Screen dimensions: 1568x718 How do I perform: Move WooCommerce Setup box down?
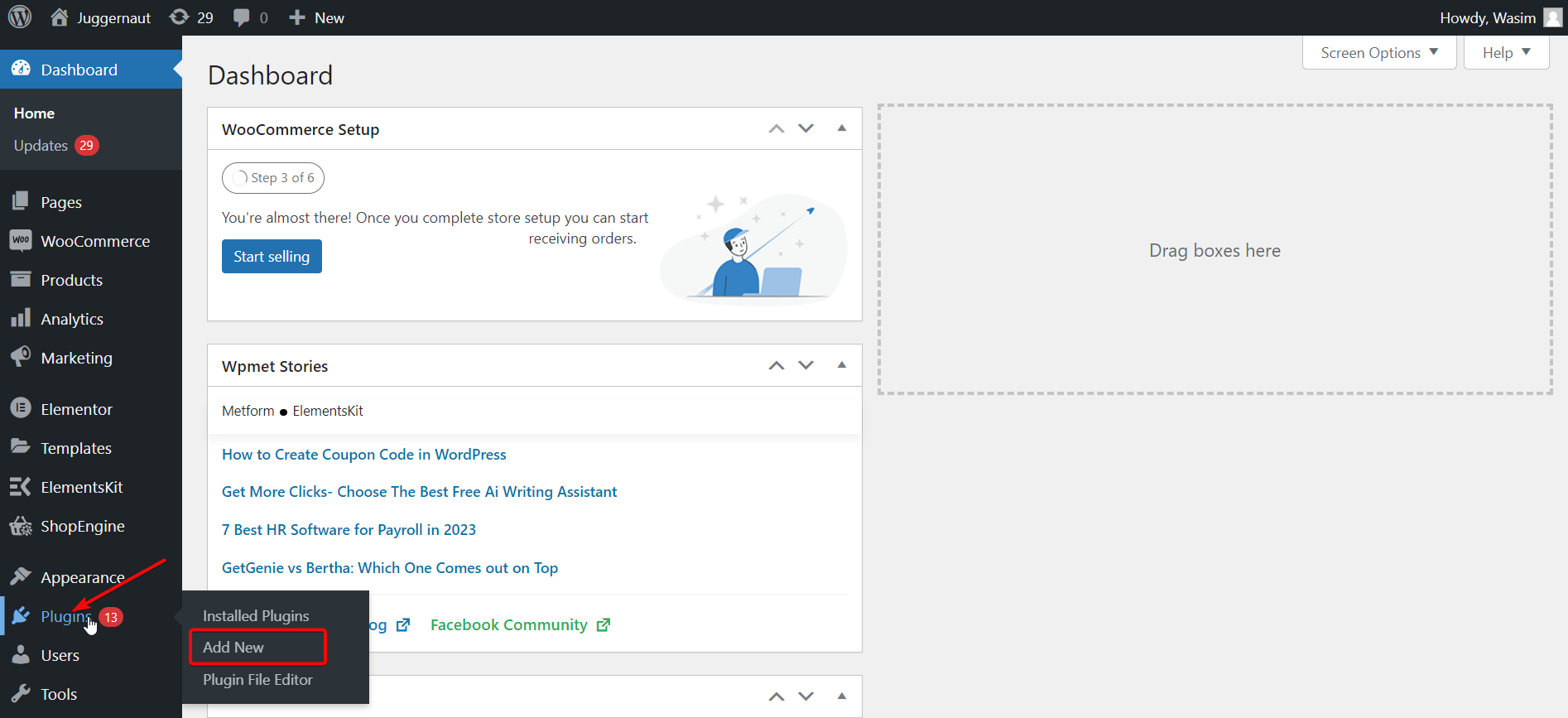(806, 128)
